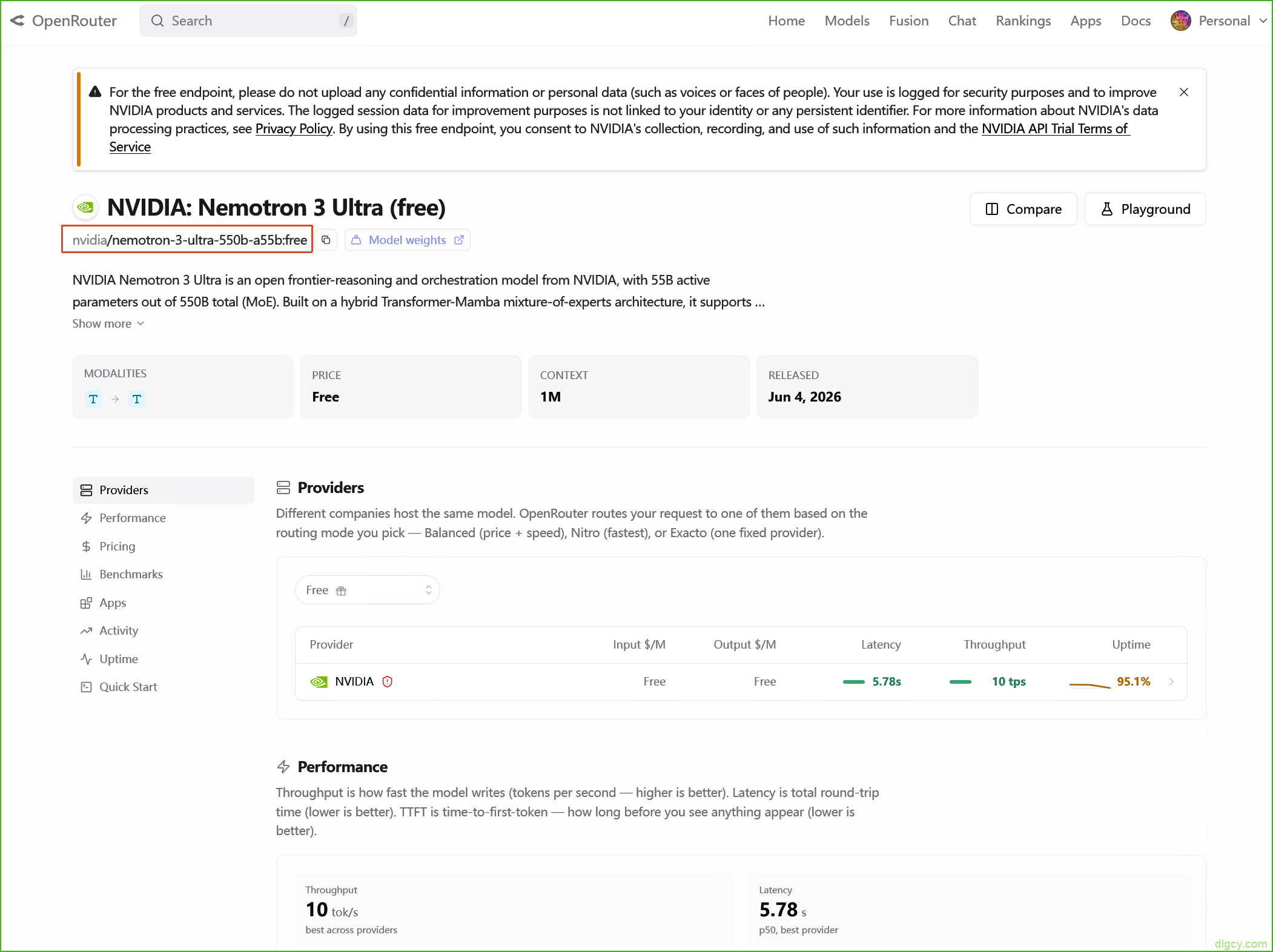Click the OpenRouter logo icon
The image size is (1273, 952).
[18, 21]
